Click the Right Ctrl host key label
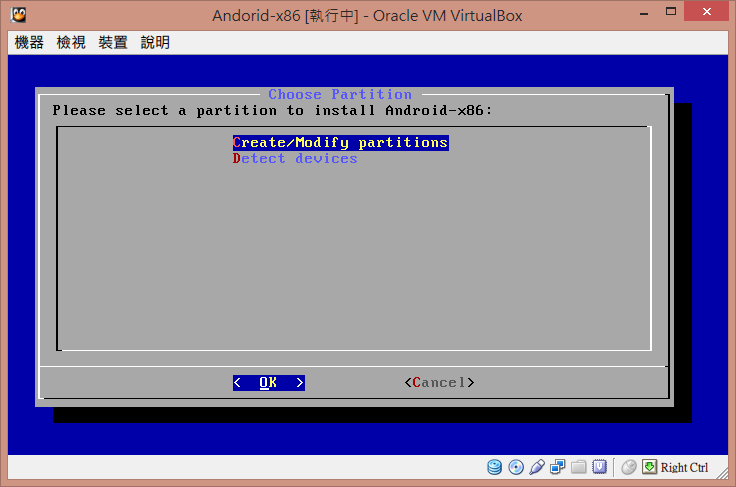Image resolution: width=736 pixels, height=487 pixels. click(684, 468)
